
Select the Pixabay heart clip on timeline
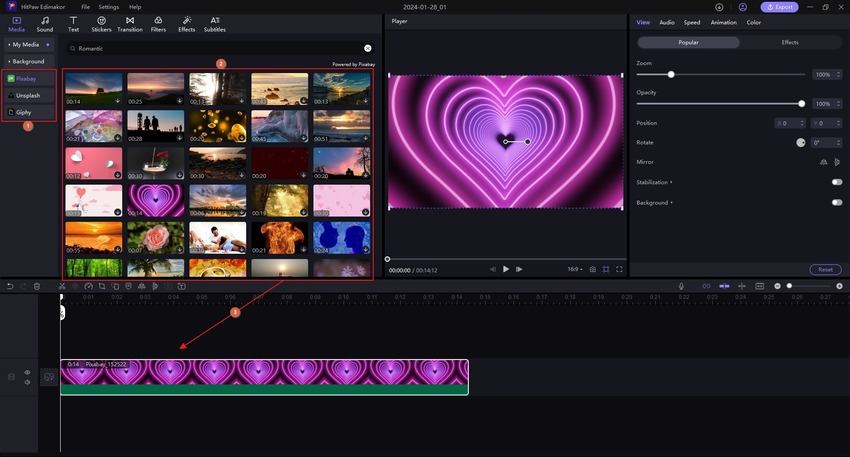click(265, 377)
